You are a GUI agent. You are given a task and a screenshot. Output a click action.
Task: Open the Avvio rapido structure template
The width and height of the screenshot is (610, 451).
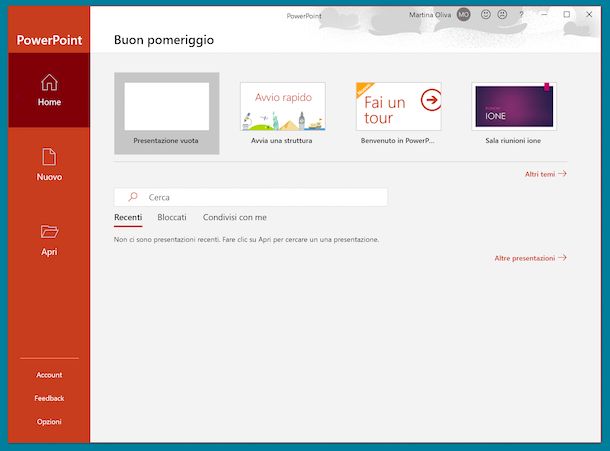coord(283,106)
